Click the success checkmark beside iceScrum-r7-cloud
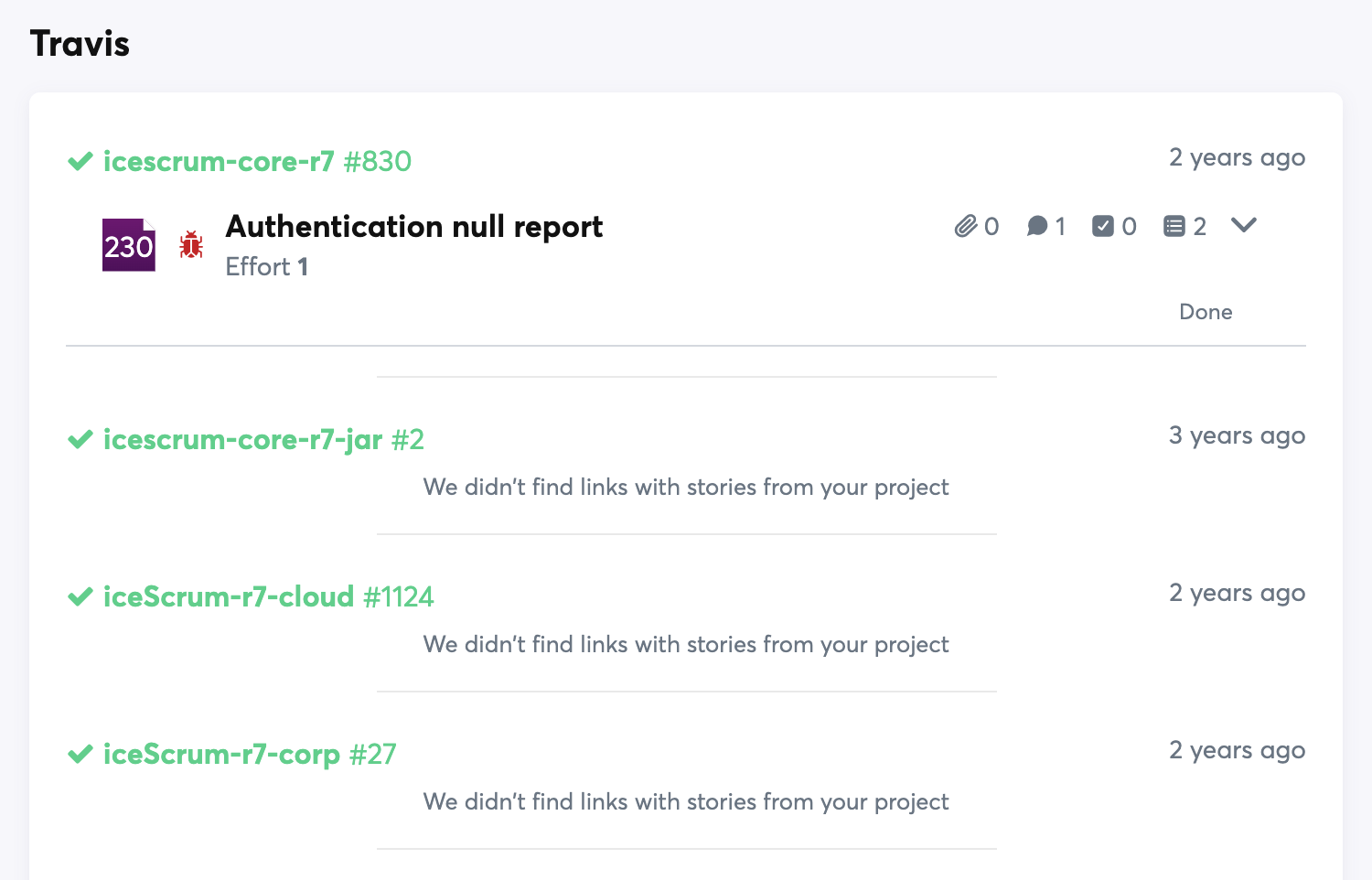 pos(80,596)
